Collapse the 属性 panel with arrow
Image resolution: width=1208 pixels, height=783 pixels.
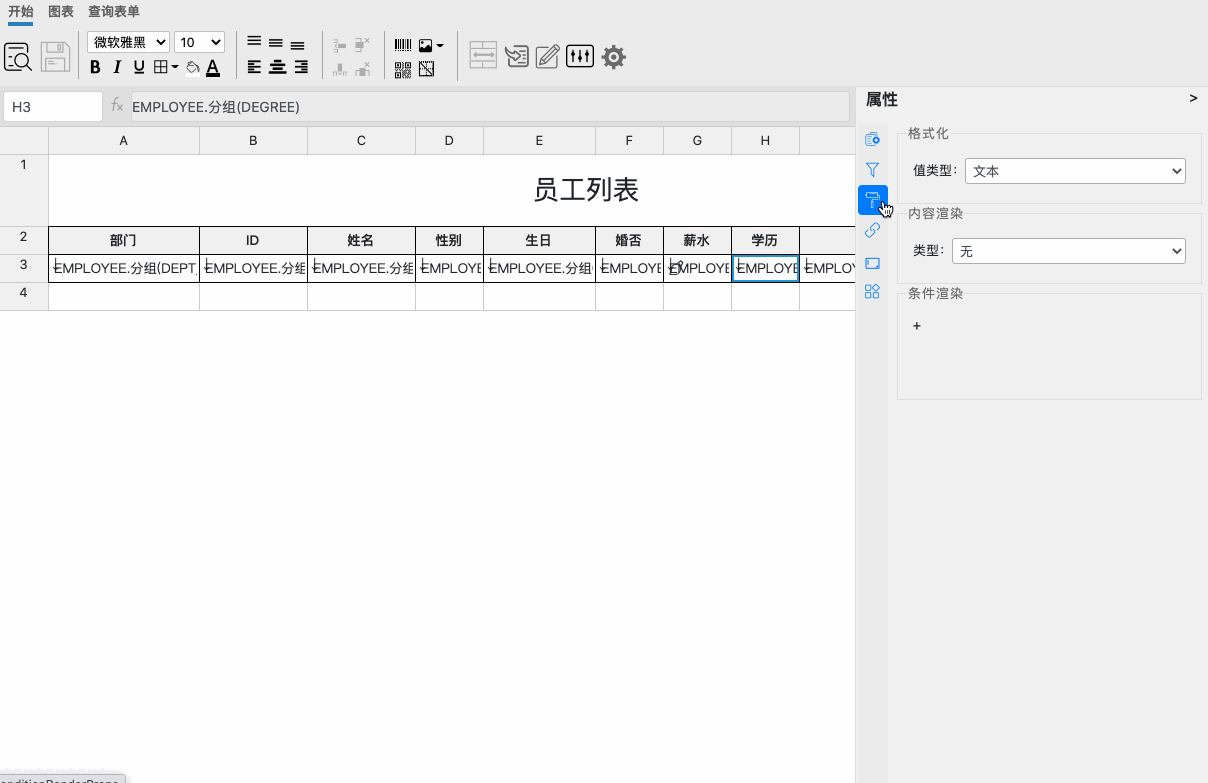1193,98
